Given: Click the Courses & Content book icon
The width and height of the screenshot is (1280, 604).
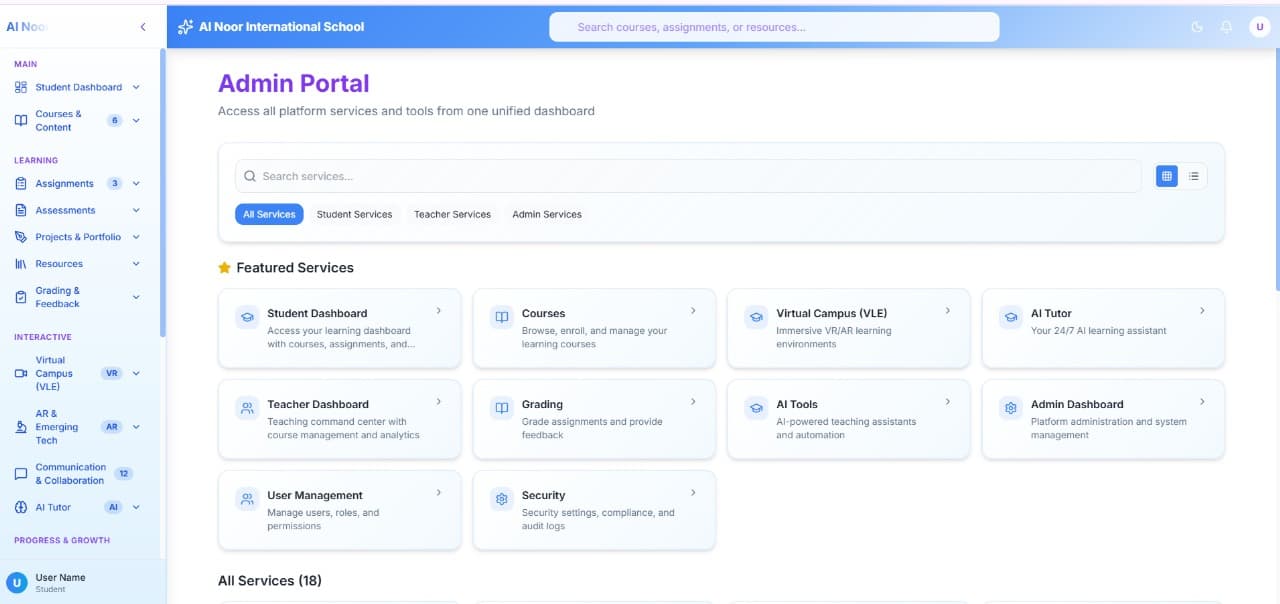Looking at the screenshot, I should 21,121.
